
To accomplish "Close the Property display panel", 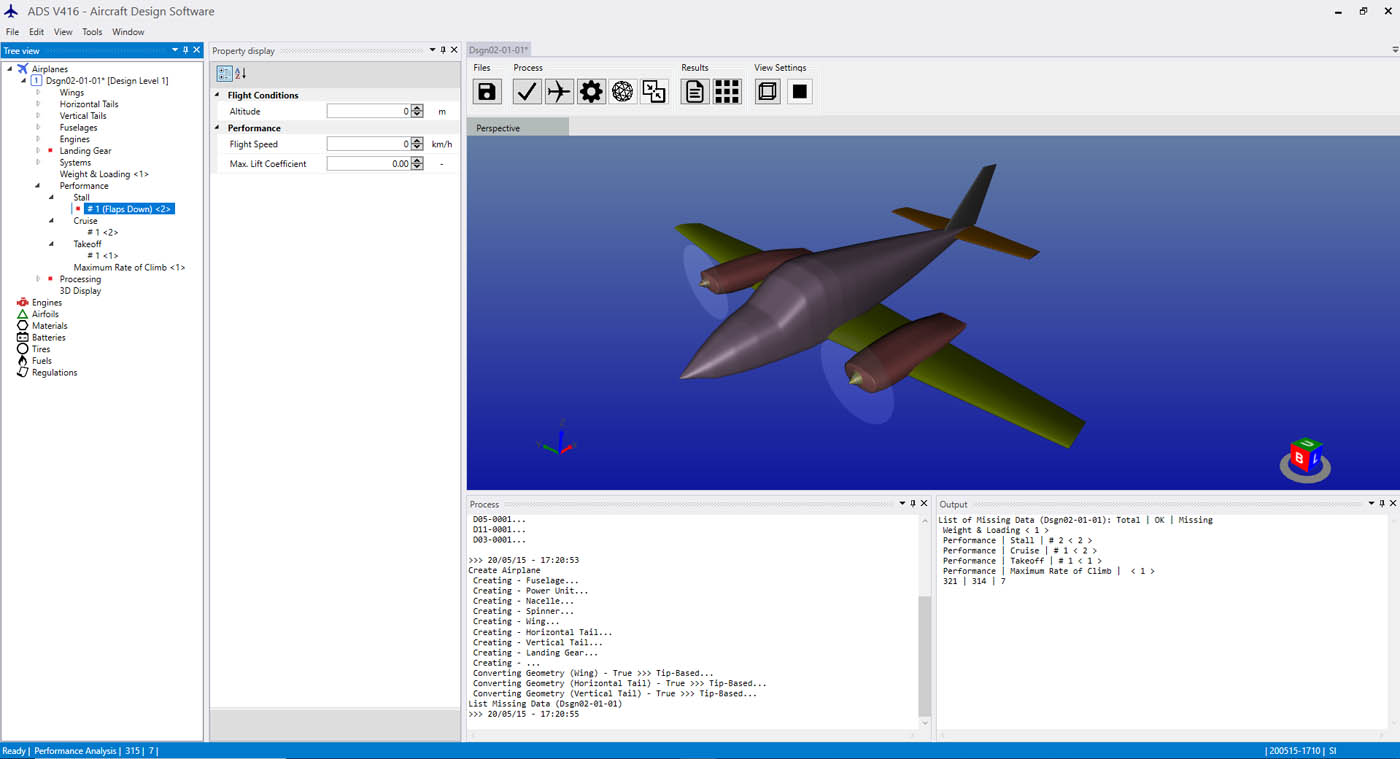I will (x=454, y=50).
